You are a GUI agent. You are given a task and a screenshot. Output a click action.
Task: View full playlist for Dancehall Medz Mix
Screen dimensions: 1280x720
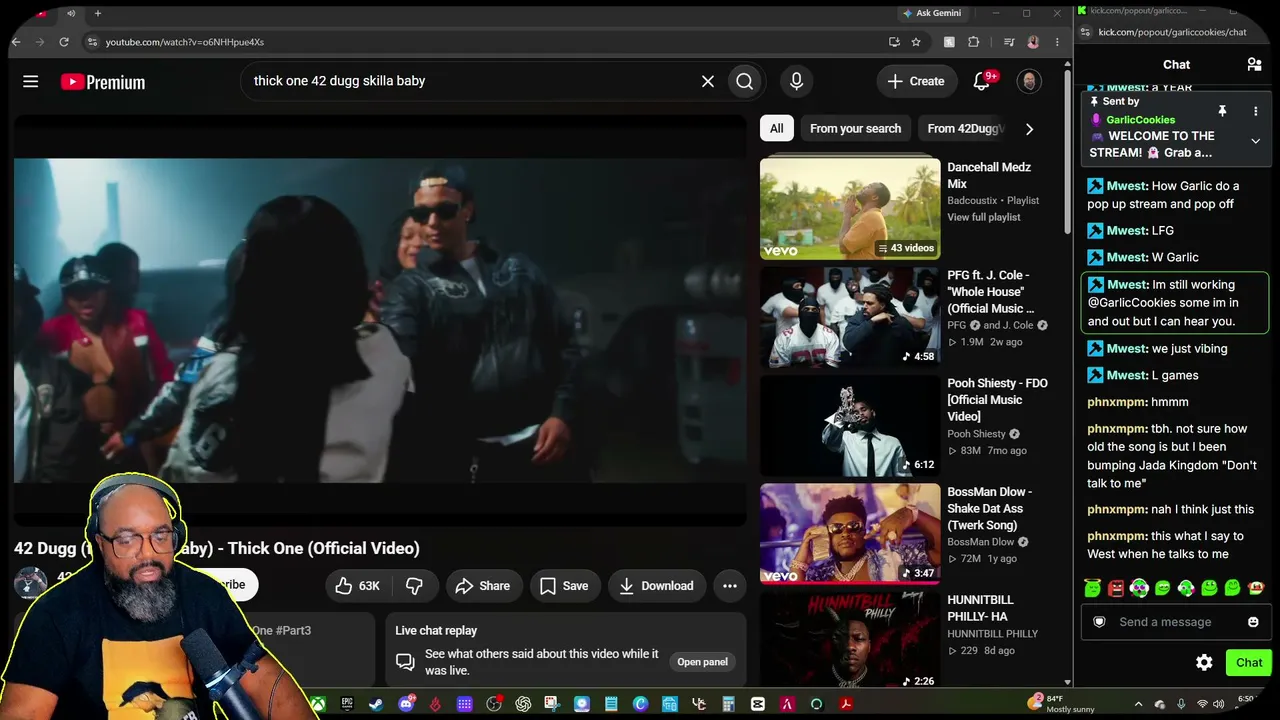[x=984, y=217]
